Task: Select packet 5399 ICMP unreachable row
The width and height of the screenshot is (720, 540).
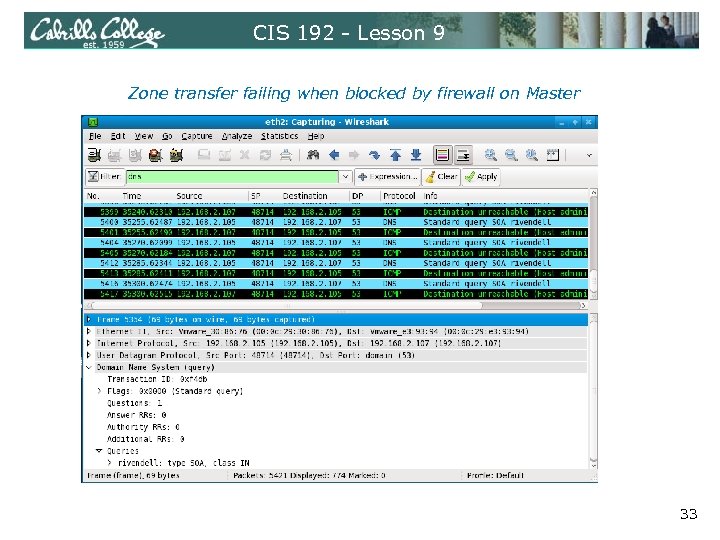Action: point(336,212)
